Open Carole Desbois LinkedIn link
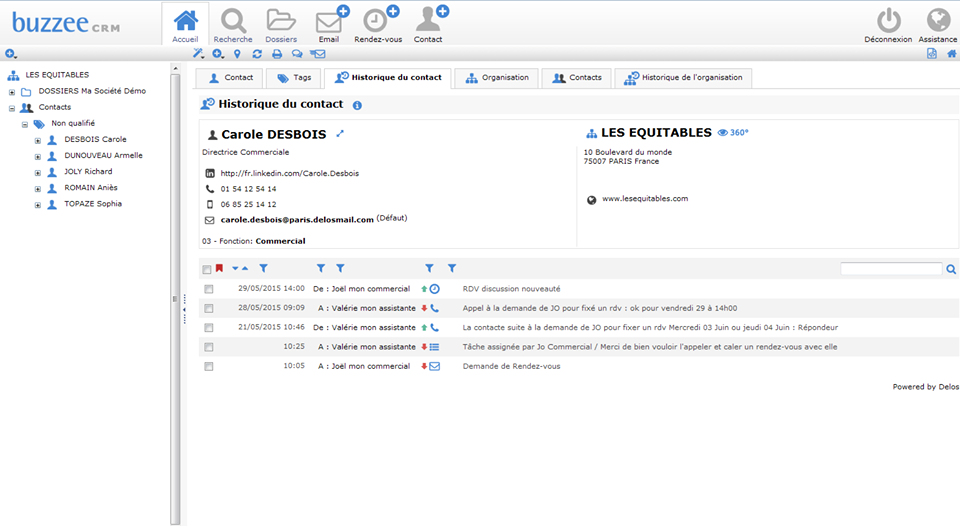 click(290, 173)
